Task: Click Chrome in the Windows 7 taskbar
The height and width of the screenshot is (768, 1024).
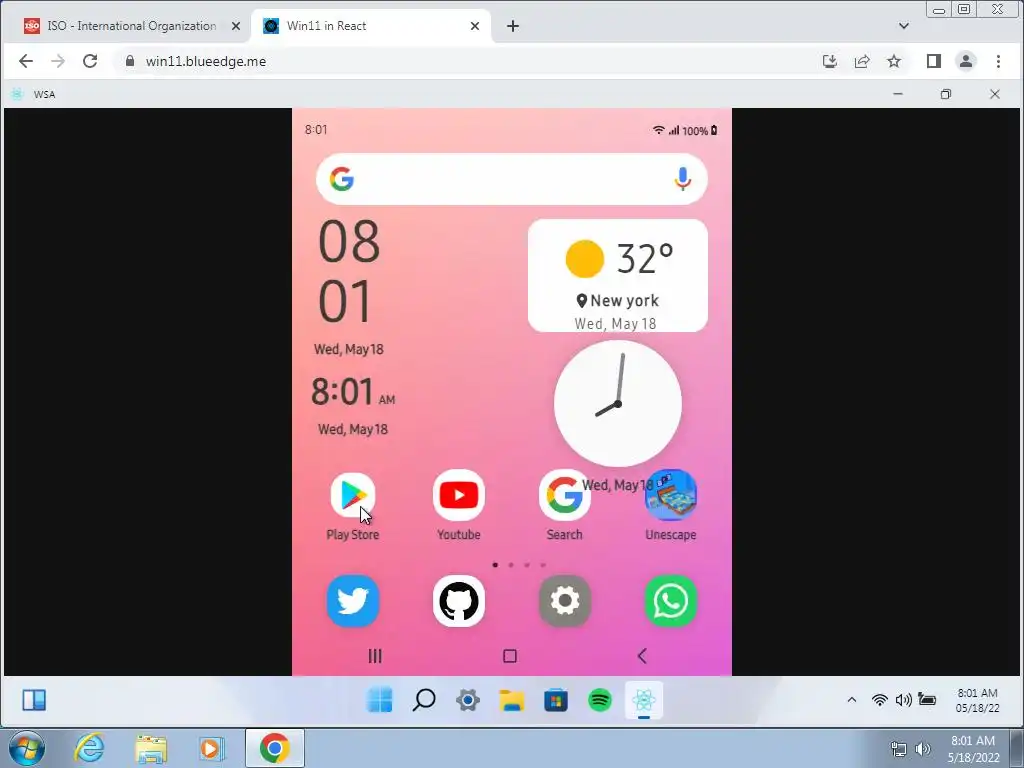Action: 275,748
